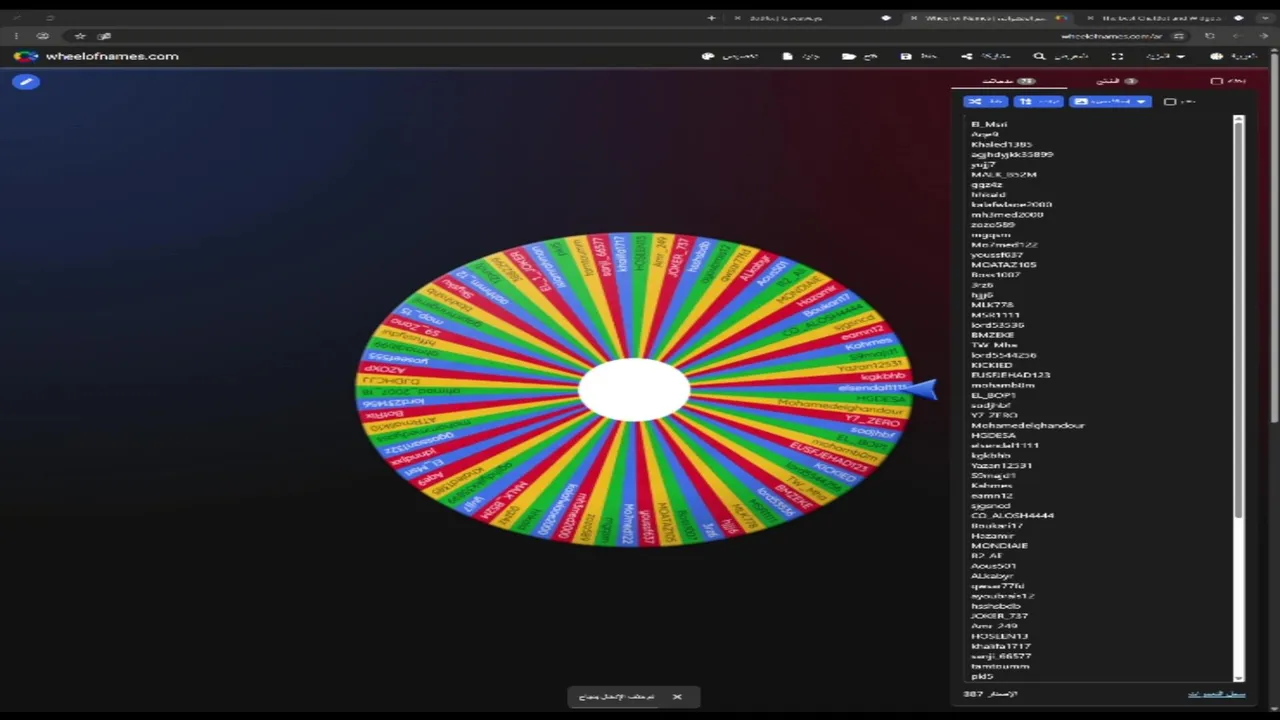Open the browser three-dot menu

tap(16, 36)
